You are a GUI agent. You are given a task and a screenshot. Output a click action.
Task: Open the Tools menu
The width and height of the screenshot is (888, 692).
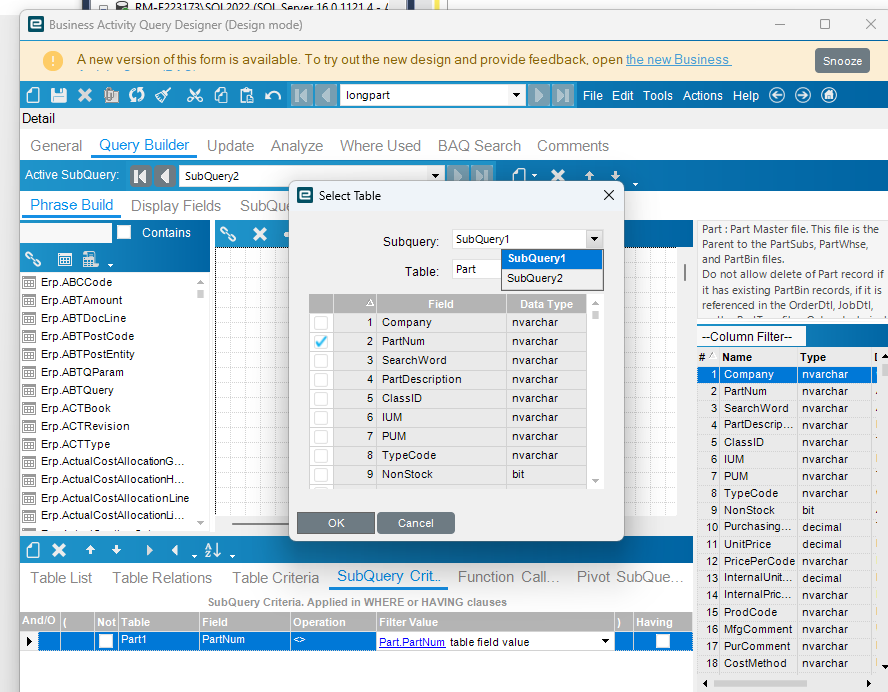[658, 96]
